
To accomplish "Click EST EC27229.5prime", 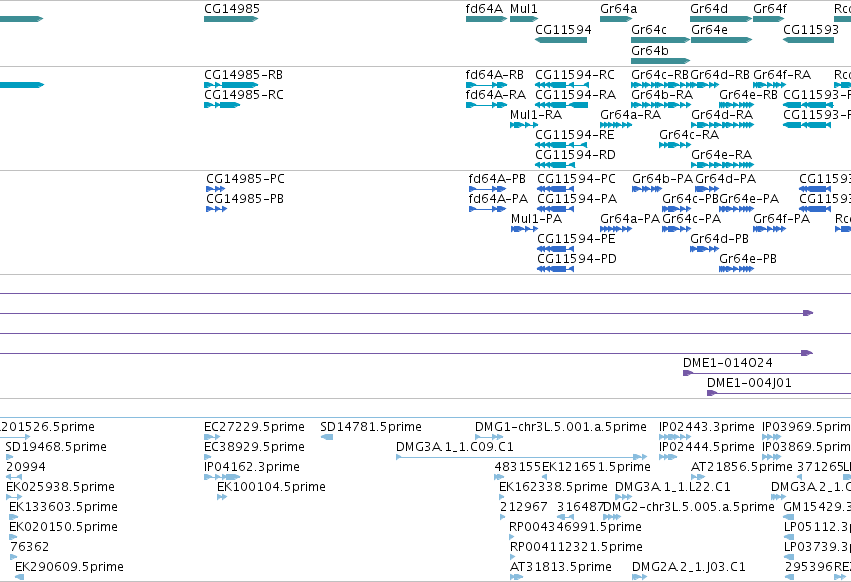I will click(212, 437).
